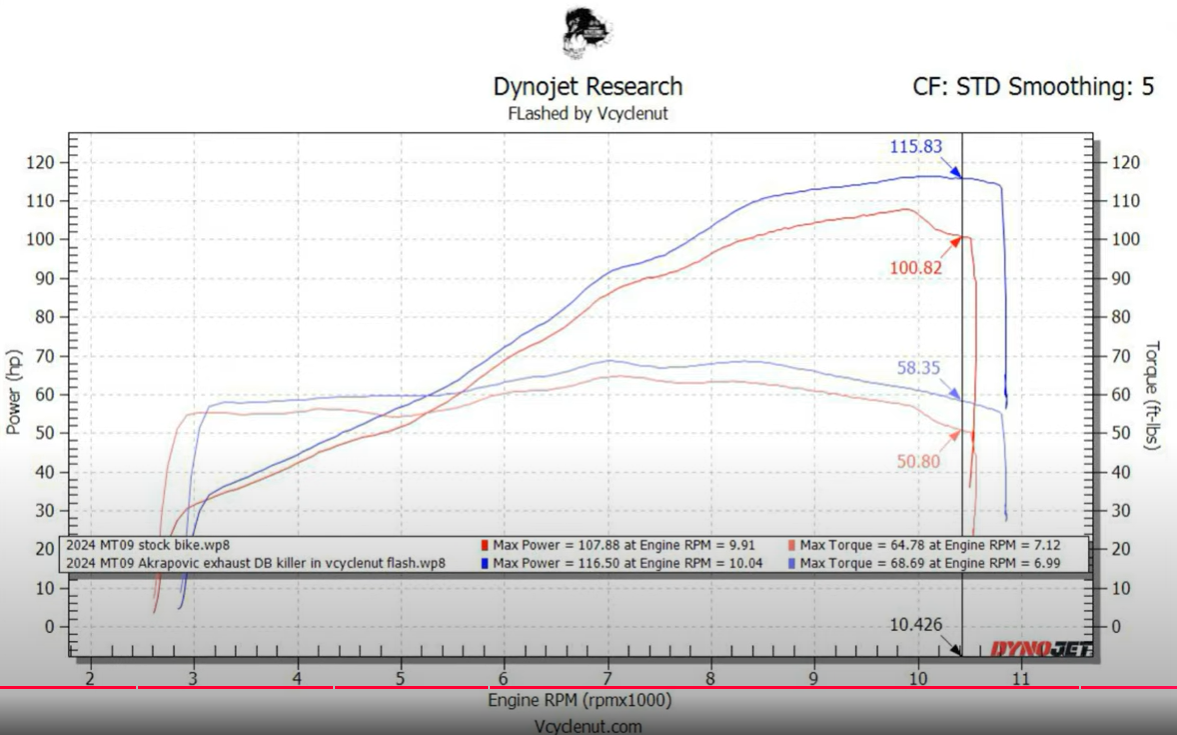Click the black arrow marker beside 10.426
This screenshot has height=735, width=1177.
pyautogui.click(x=955, y=649)
